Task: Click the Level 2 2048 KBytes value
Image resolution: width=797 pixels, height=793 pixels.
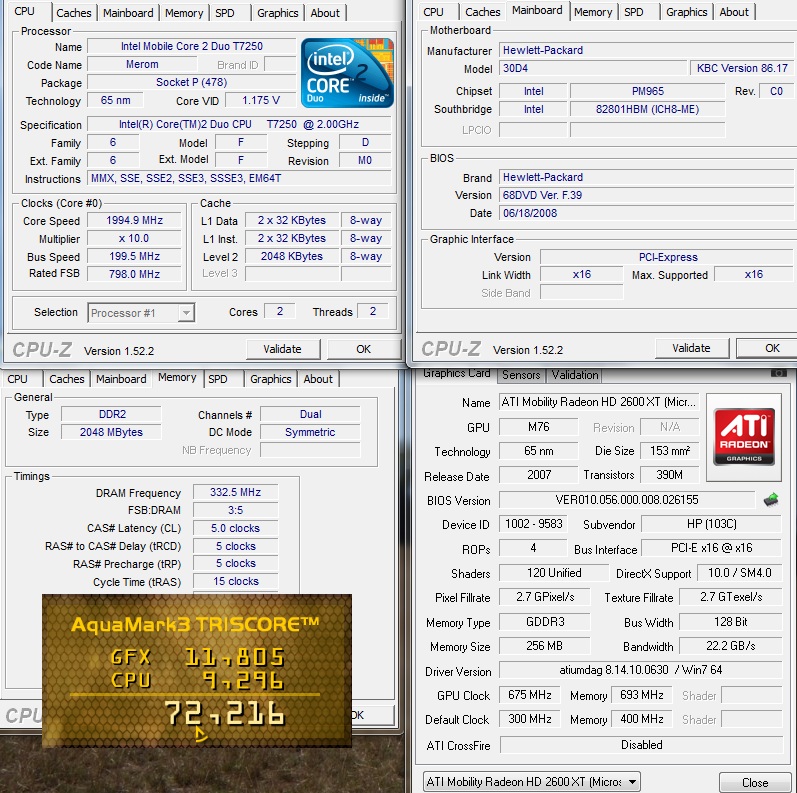Action: coord(292,256)
